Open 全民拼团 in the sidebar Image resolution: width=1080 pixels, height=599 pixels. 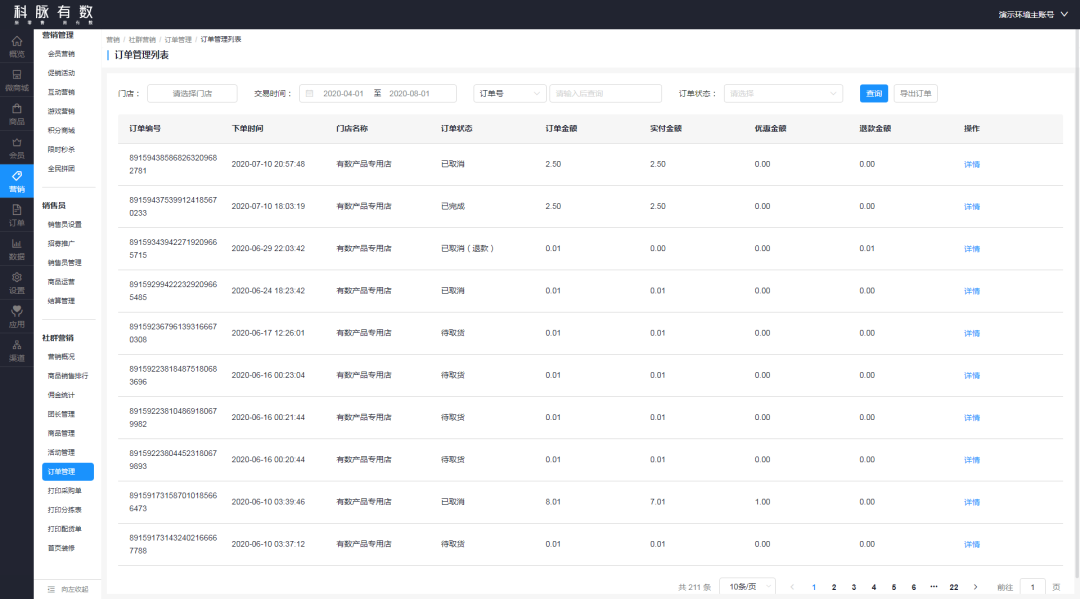click(x=61, y=169)
